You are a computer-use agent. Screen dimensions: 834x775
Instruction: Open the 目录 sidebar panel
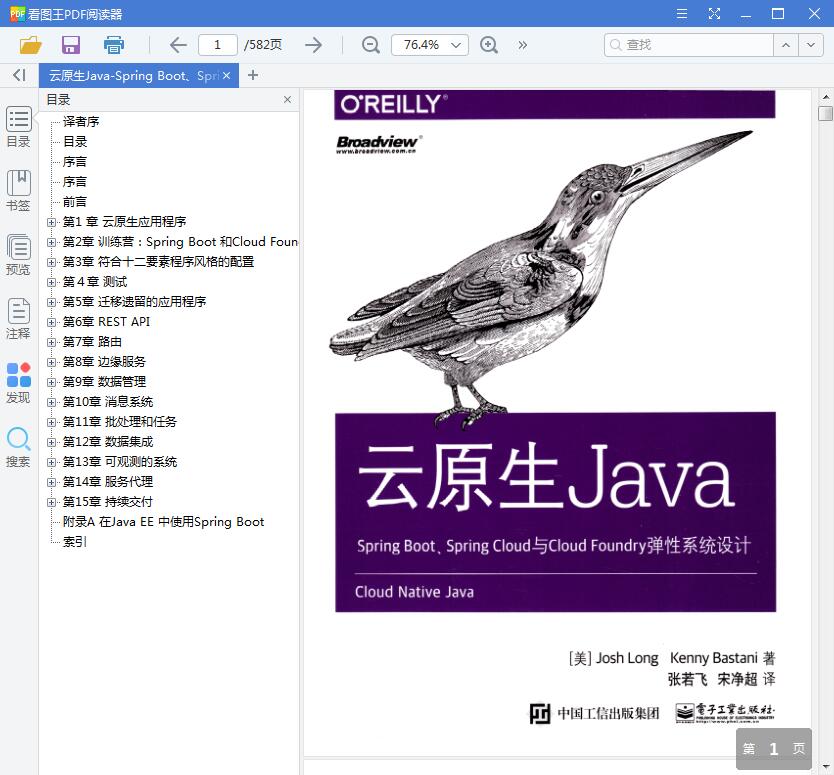pyautogui.click(x=19, y=127)
